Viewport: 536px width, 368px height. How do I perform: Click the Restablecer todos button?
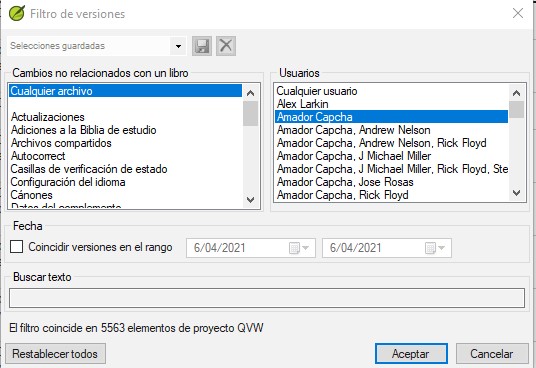[55, 354]
